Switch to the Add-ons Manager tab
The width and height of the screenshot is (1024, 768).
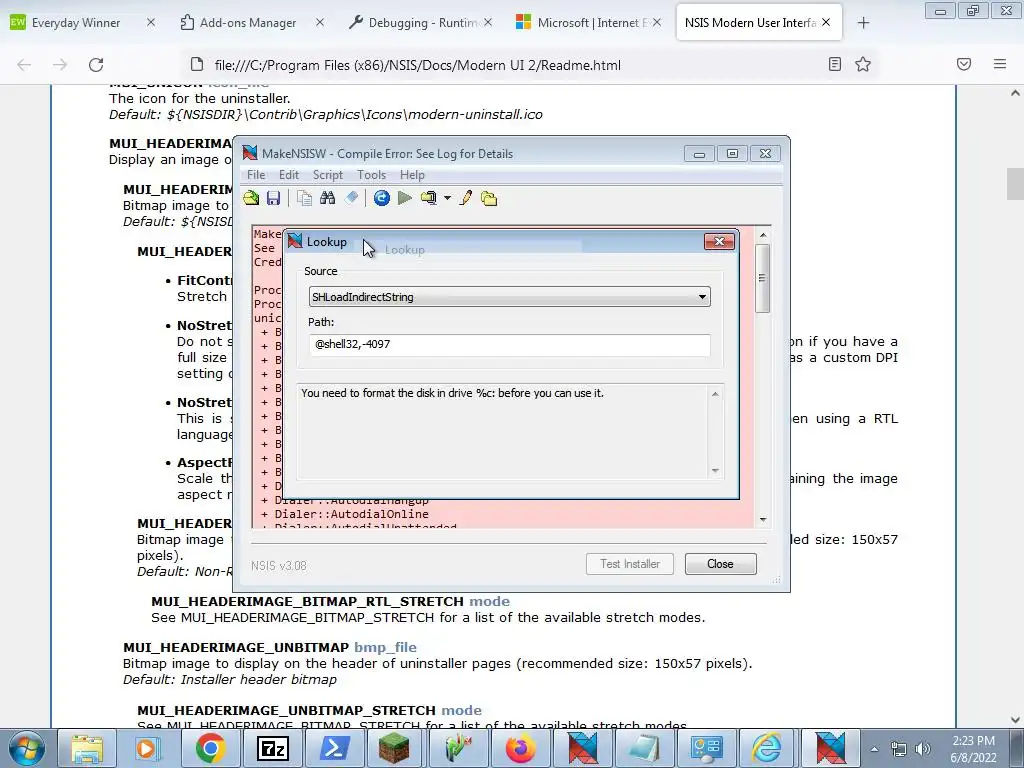(x=248, y=23)
